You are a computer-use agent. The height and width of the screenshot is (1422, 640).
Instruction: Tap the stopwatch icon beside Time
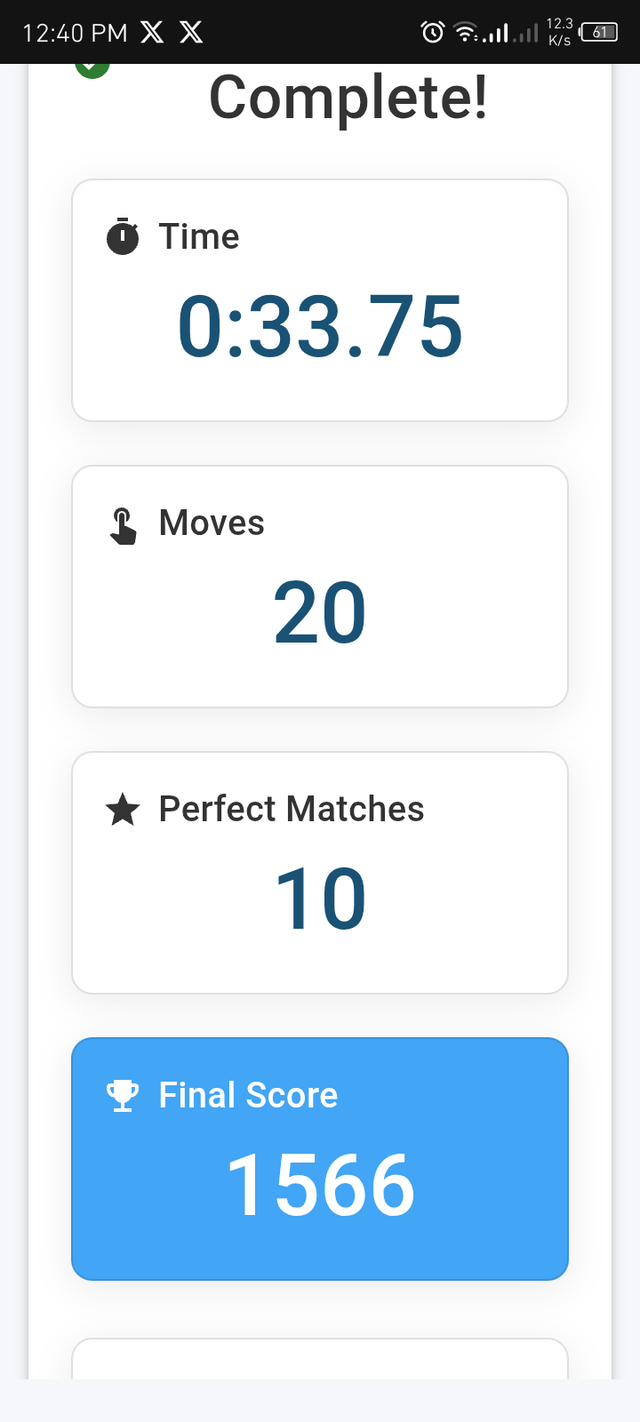(x=122, y=237)
